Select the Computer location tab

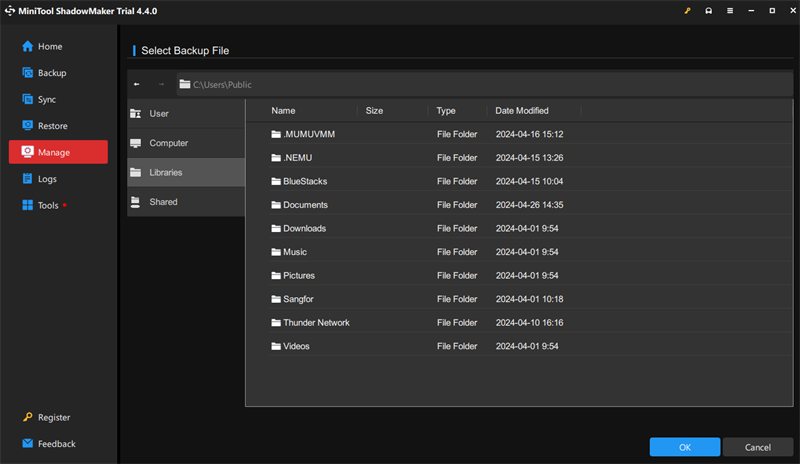point(186,143)
